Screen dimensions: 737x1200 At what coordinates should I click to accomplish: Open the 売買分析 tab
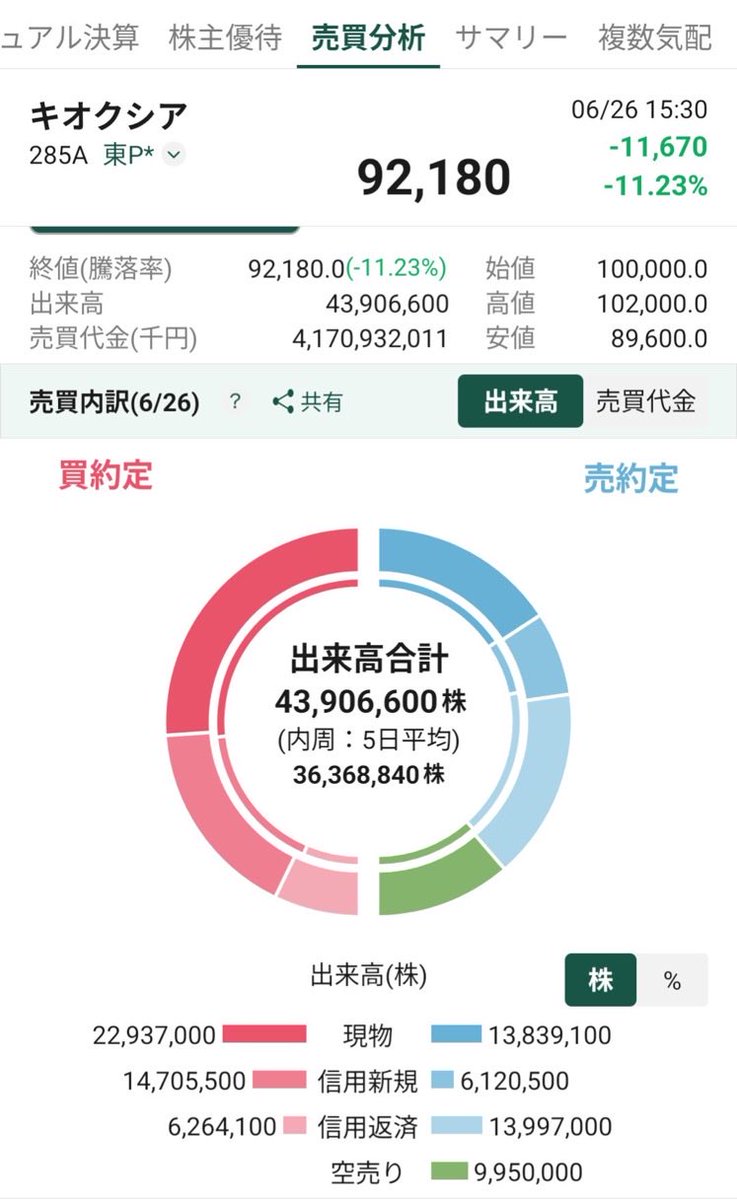[368, 38]
